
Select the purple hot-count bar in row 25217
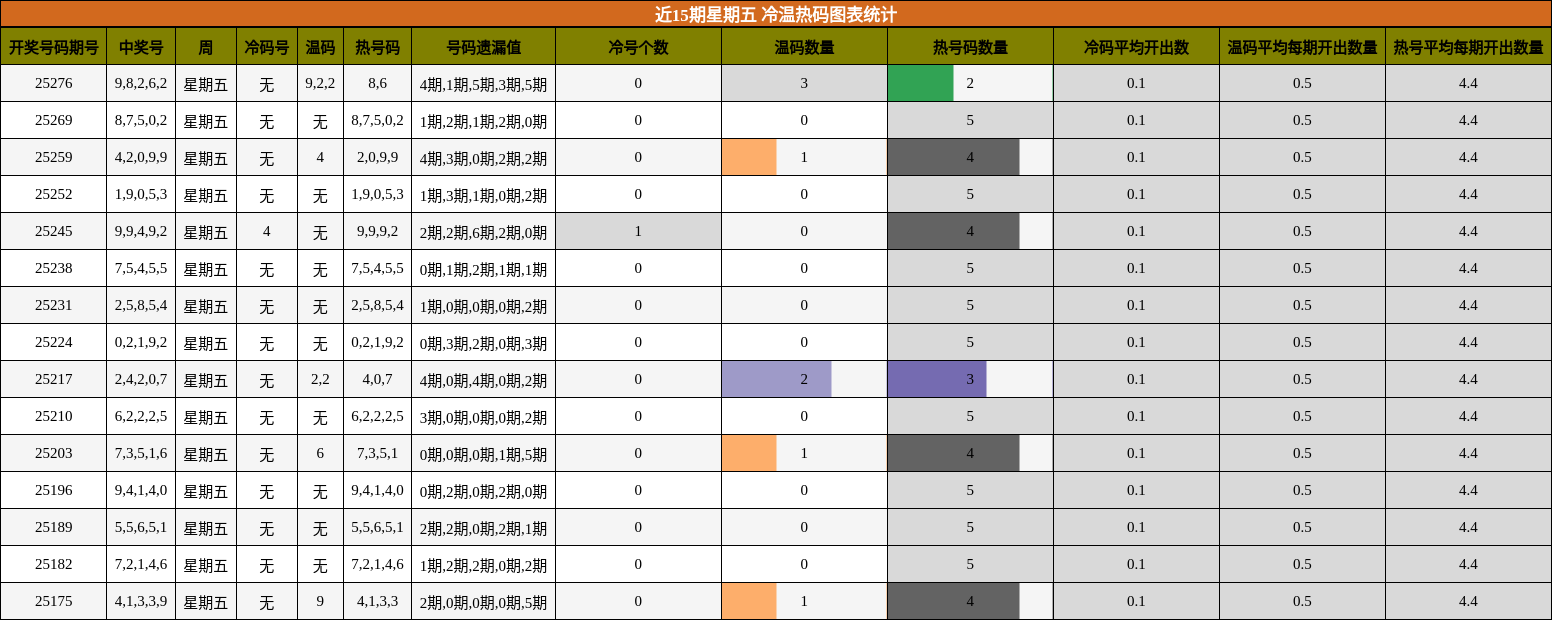tap(936, 379)
